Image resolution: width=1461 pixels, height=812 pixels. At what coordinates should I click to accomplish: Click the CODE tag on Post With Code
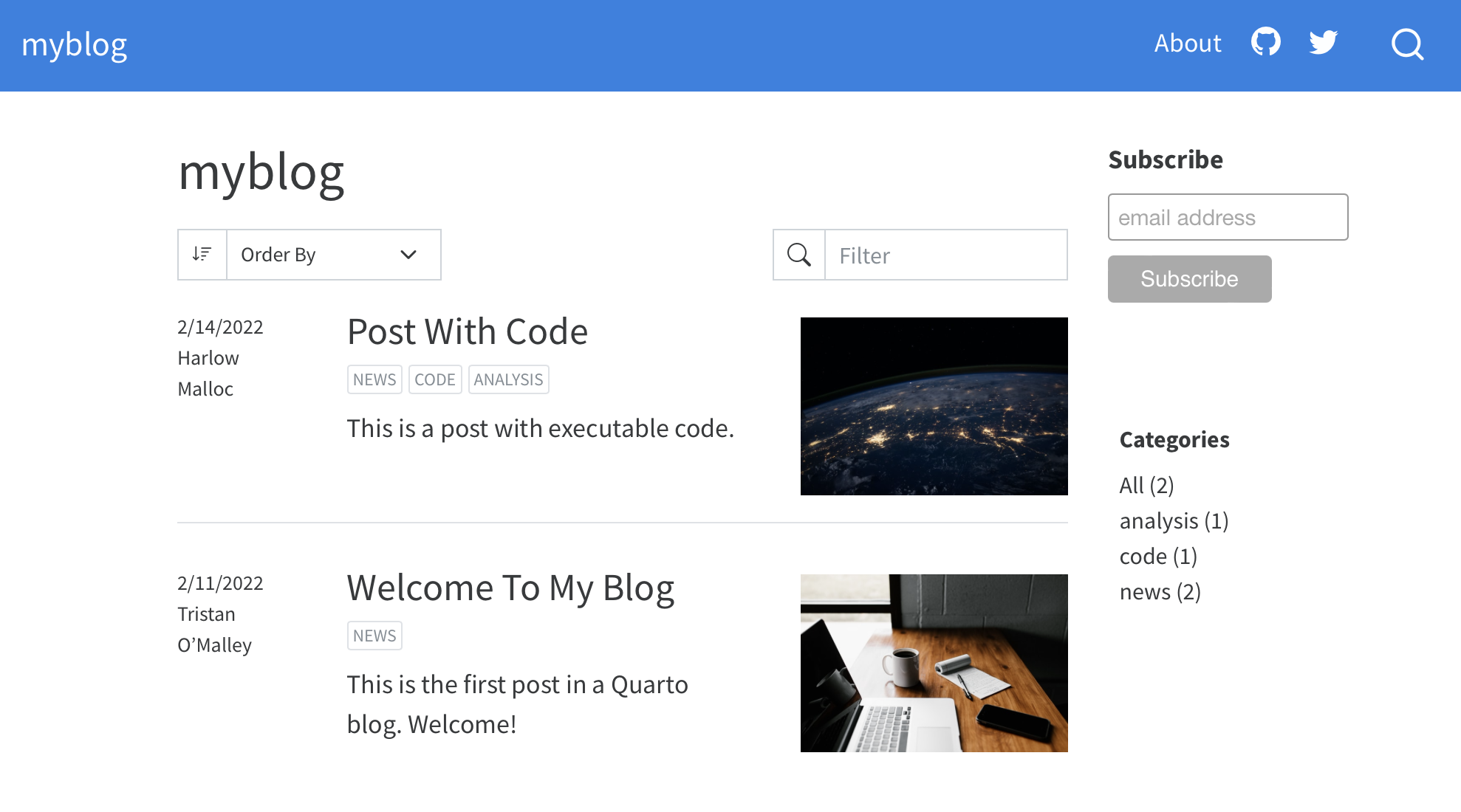(x=434, y=379)
